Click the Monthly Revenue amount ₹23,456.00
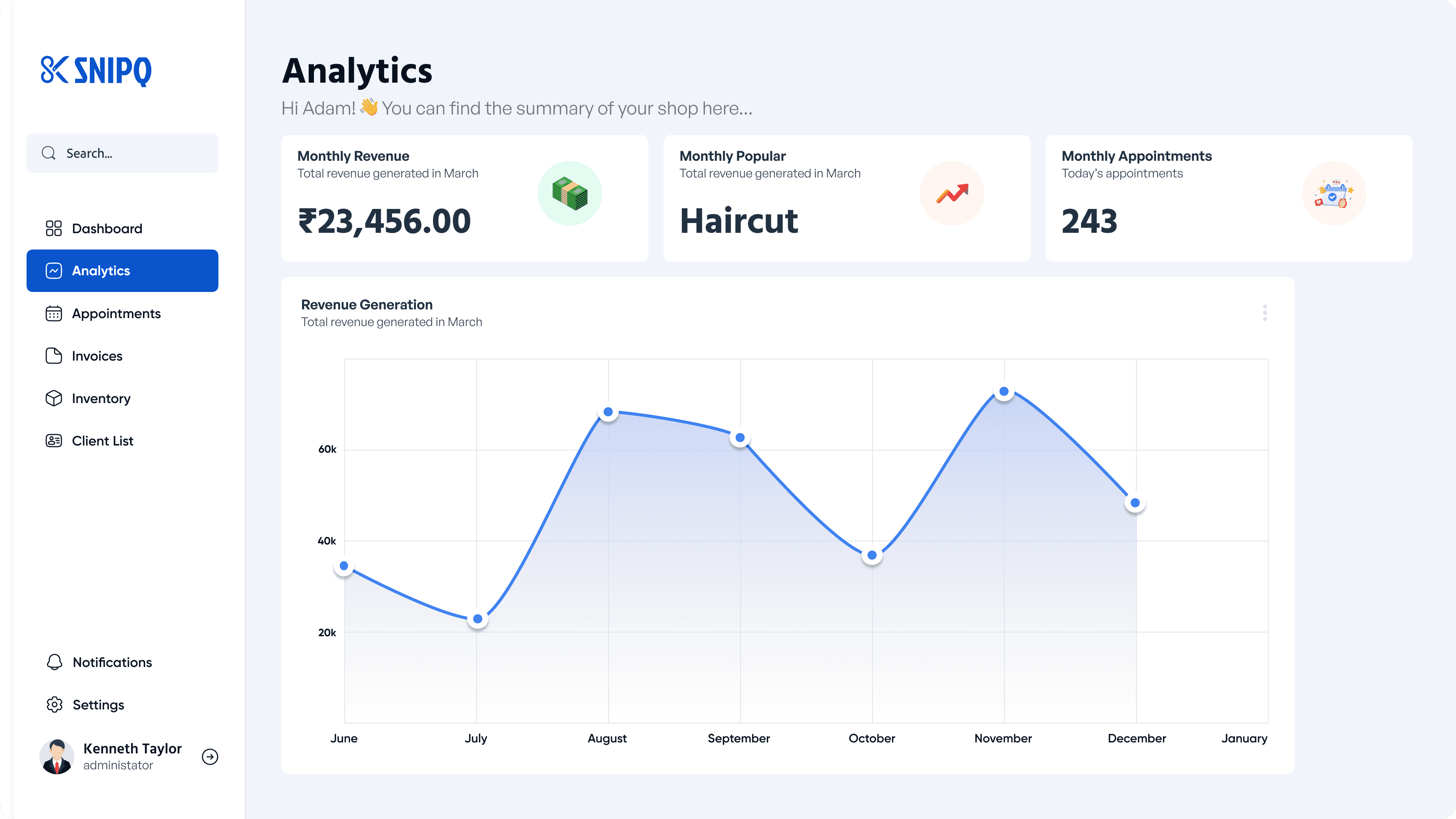This screenshot has width=1456, height=819. click(x=384, y=221)
